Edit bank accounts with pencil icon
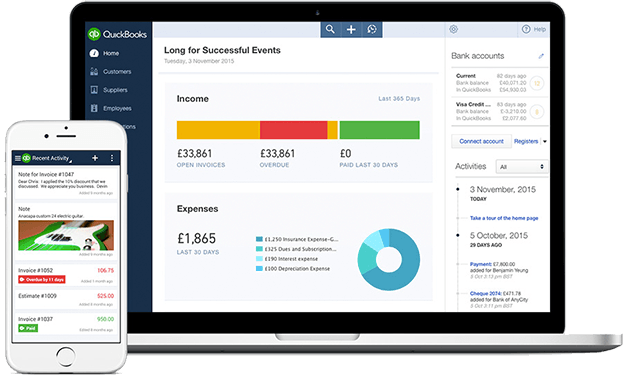This screenshot has width=627, height=375. 541,56
